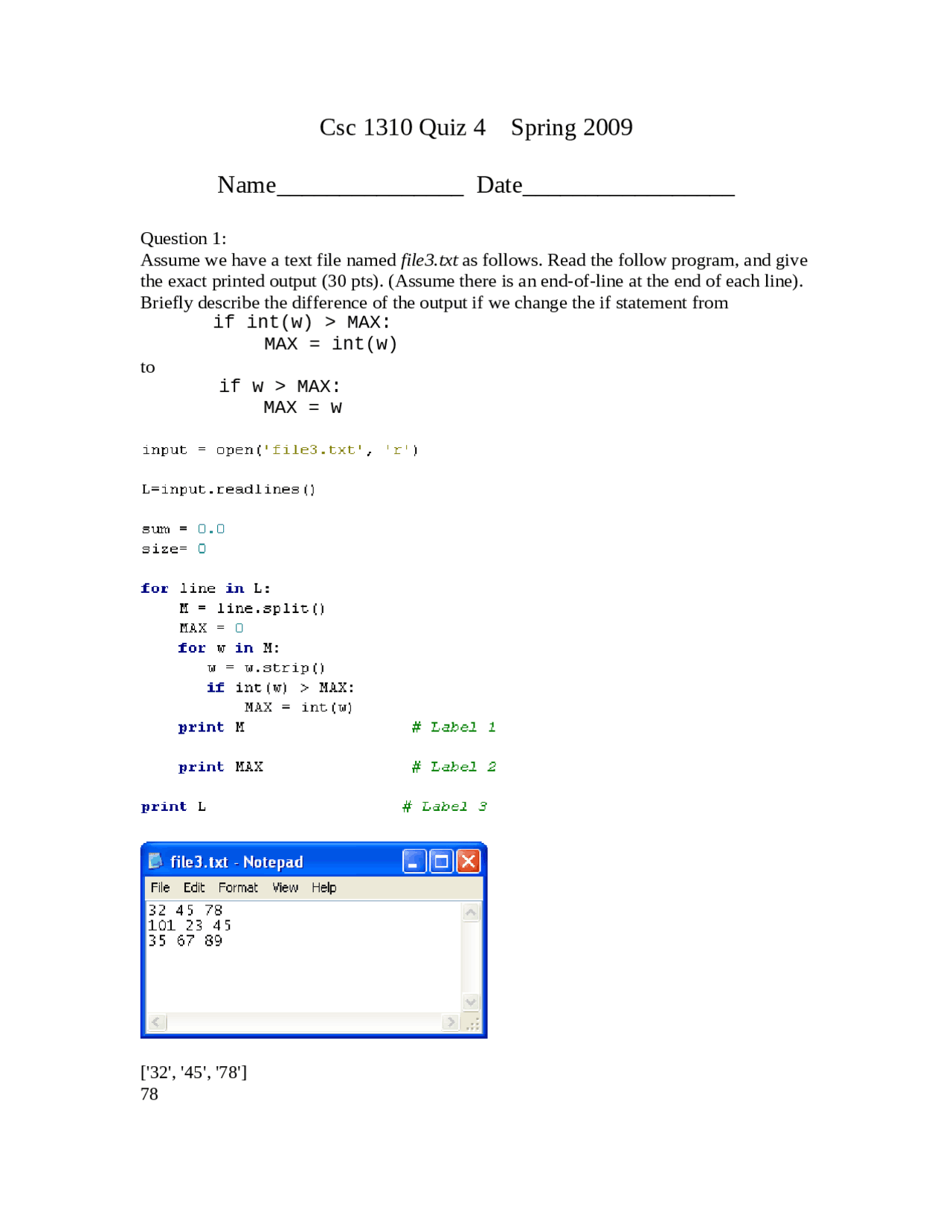Screen dimensions: 952x1232
Task: Click the Notepad document icon in title bar
Action: tap(155, 861)
